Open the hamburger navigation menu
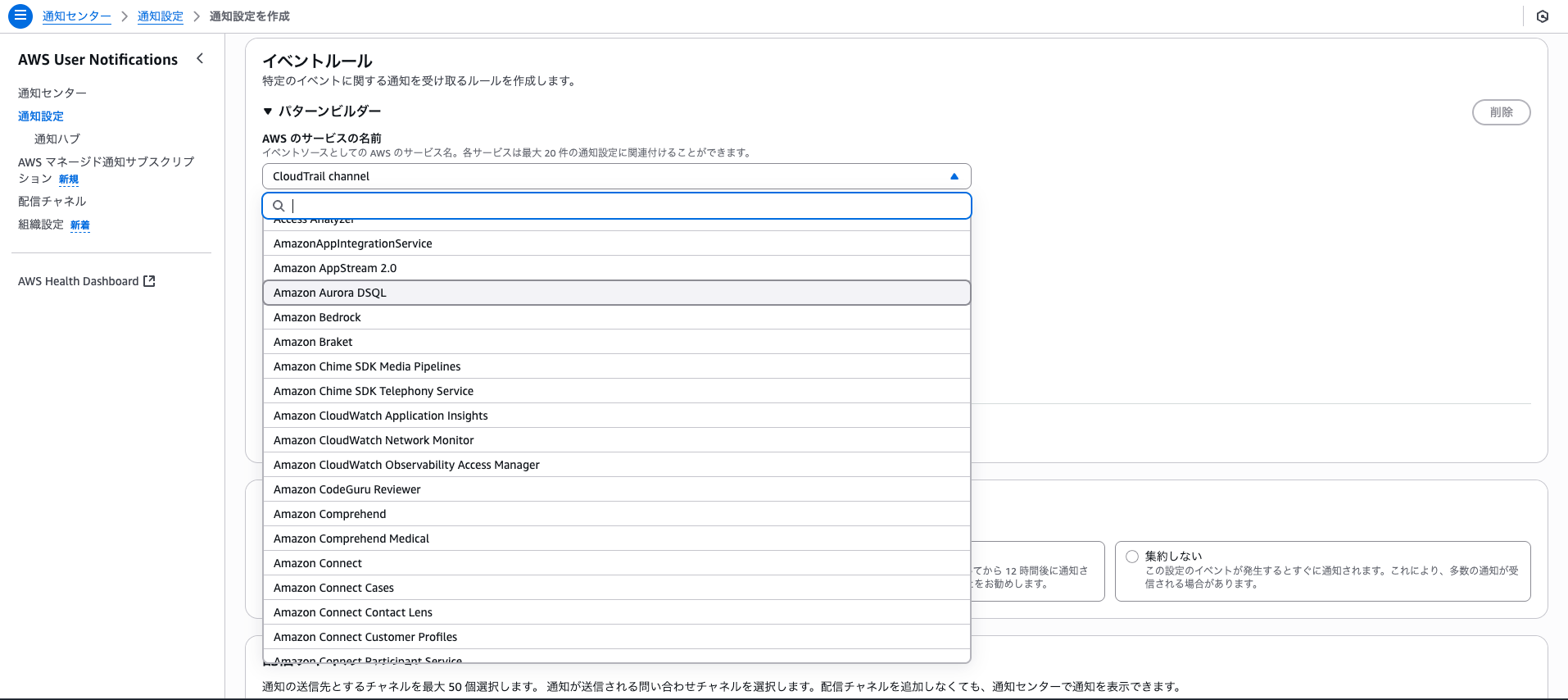 20,16
